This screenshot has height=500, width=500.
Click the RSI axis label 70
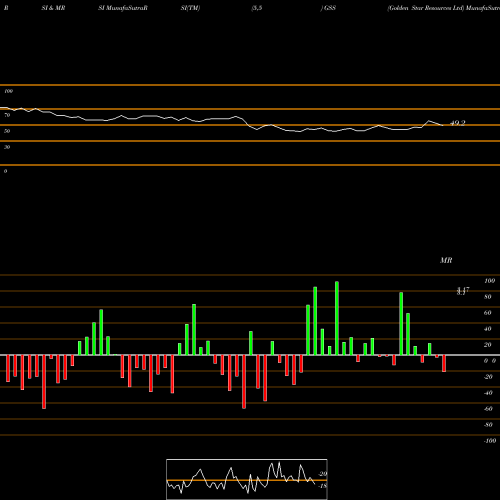click(7, 115)
